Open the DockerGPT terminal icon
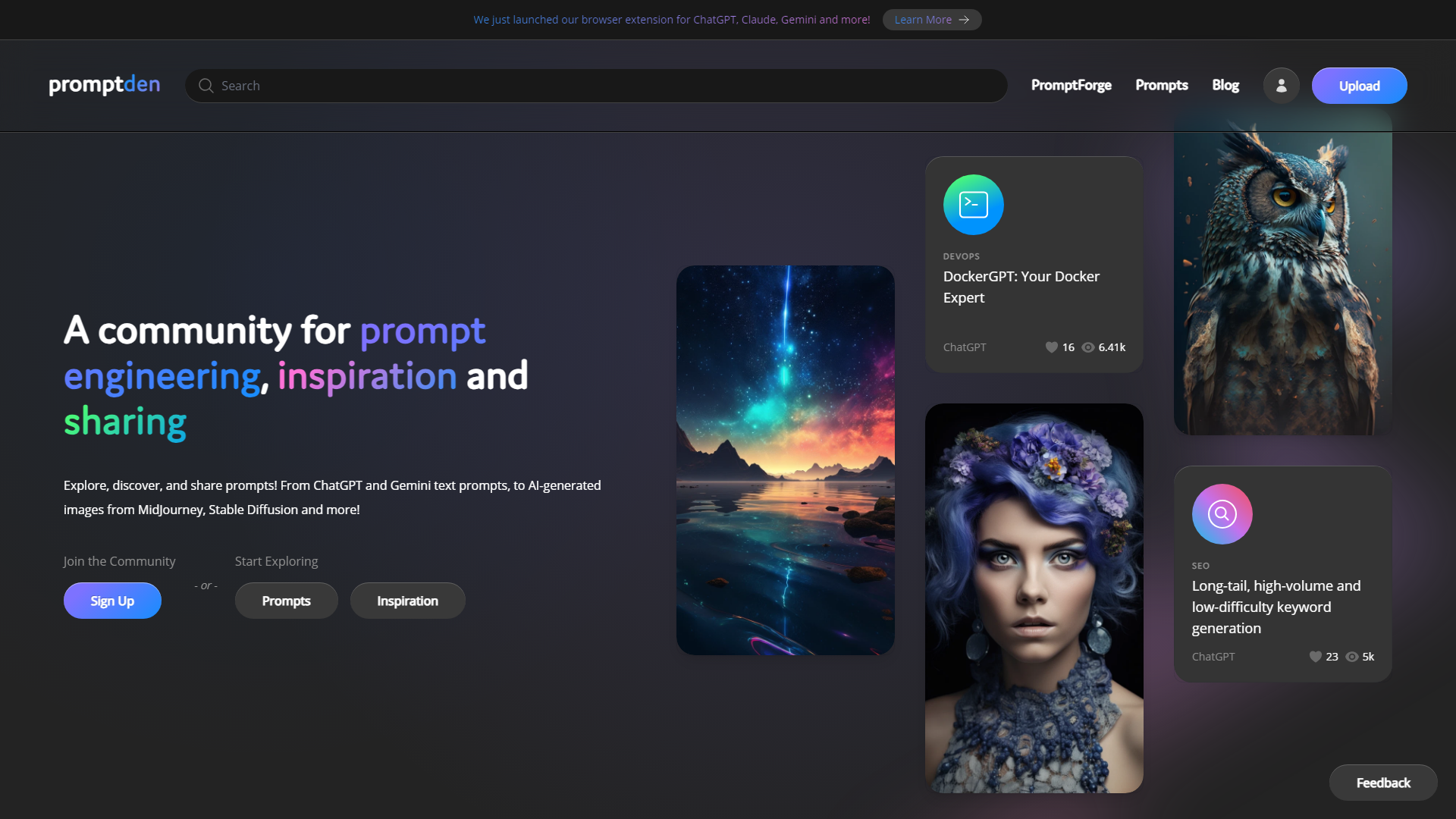Viewport: 1456px width, 819px height. [x=973, y=205]
